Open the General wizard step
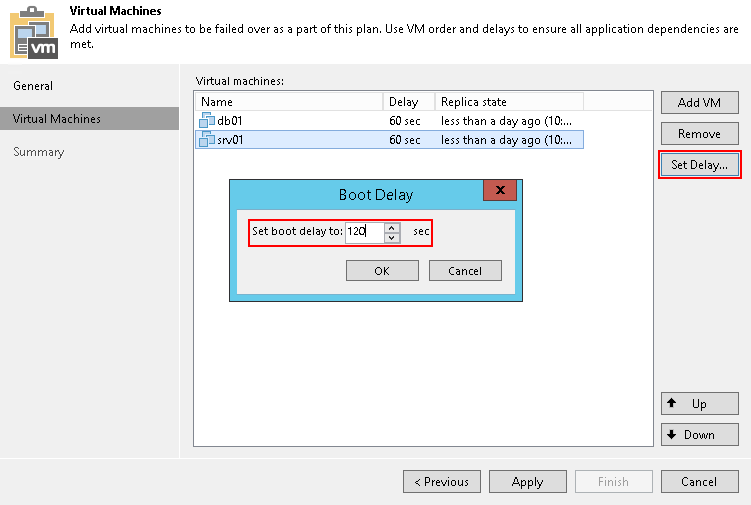This screenshot has height=505, width=751. tap(33, 86)
